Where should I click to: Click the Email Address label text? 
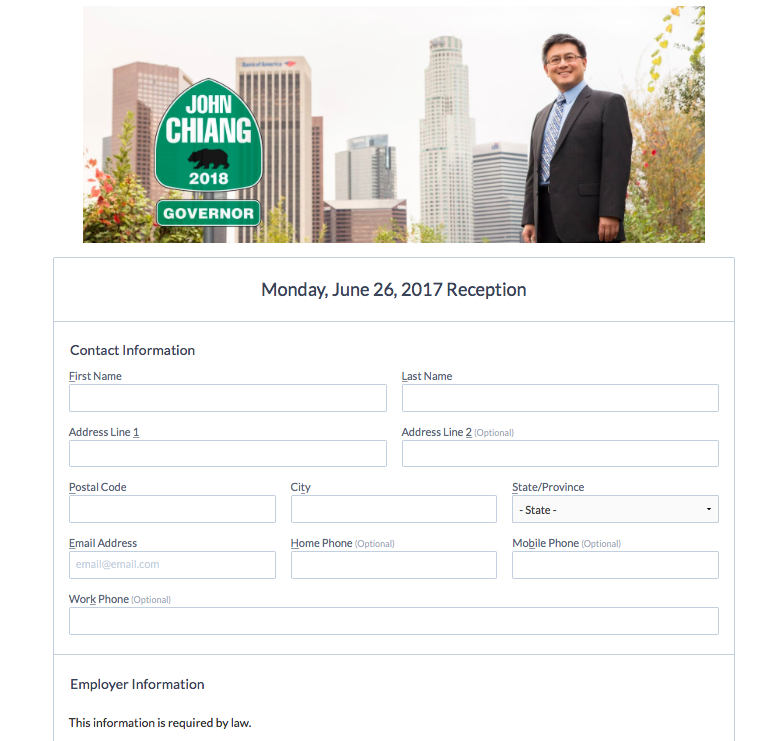click(x=103, y=543)
